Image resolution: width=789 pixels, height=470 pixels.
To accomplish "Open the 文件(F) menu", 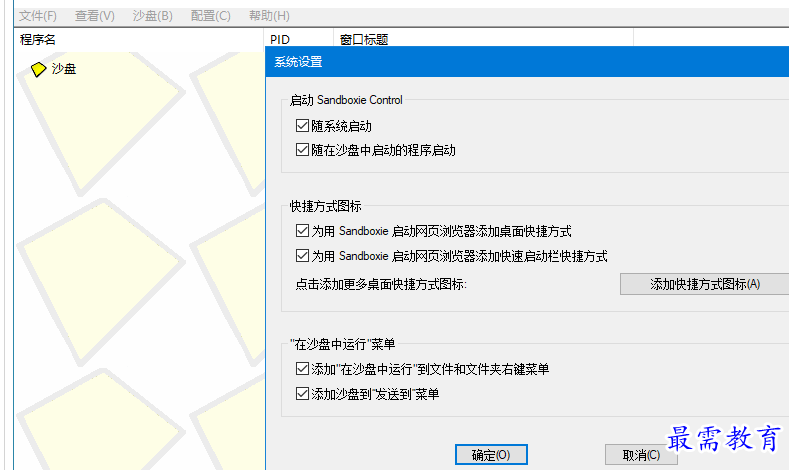I will click(x=38, y=16).
